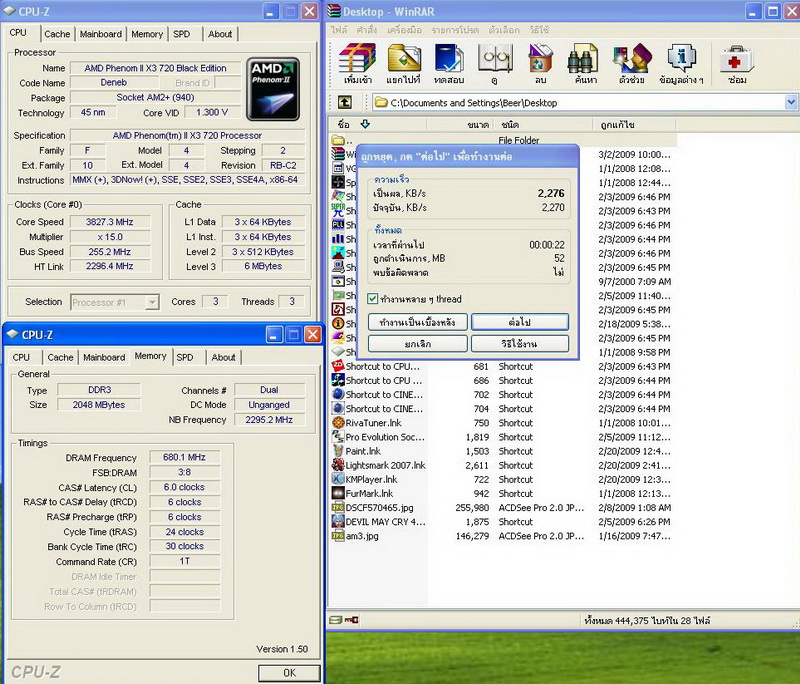Click the Bus Speed value 255.2 MHz

coord(110,251)
